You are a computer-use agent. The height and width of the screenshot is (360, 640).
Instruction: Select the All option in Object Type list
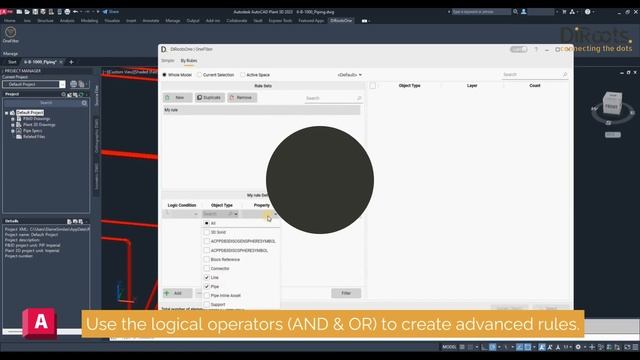(207, 223)
